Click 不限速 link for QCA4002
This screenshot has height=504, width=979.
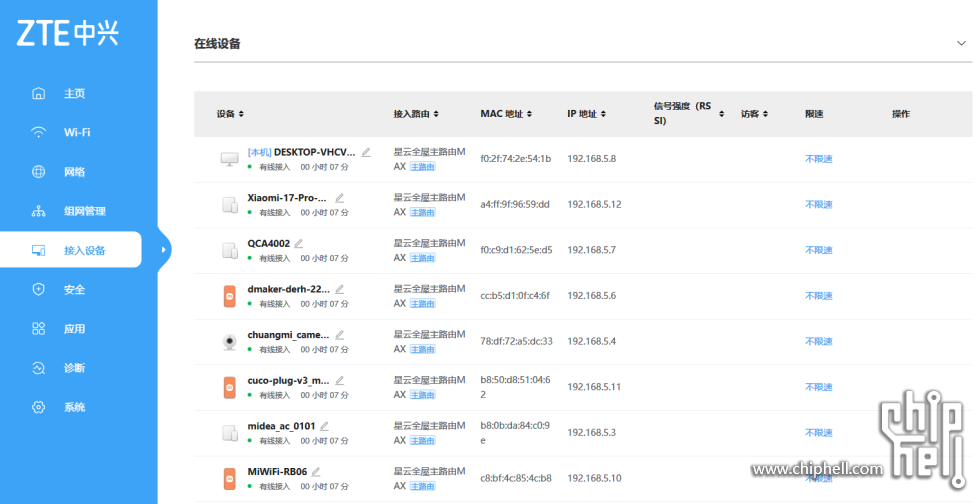point(819,250)
